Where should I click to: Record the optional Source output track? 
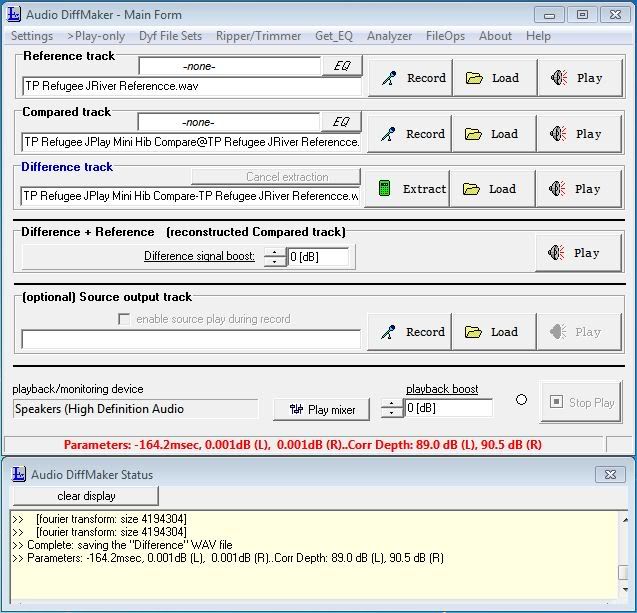pyautogui.click(x=409, y=332)
